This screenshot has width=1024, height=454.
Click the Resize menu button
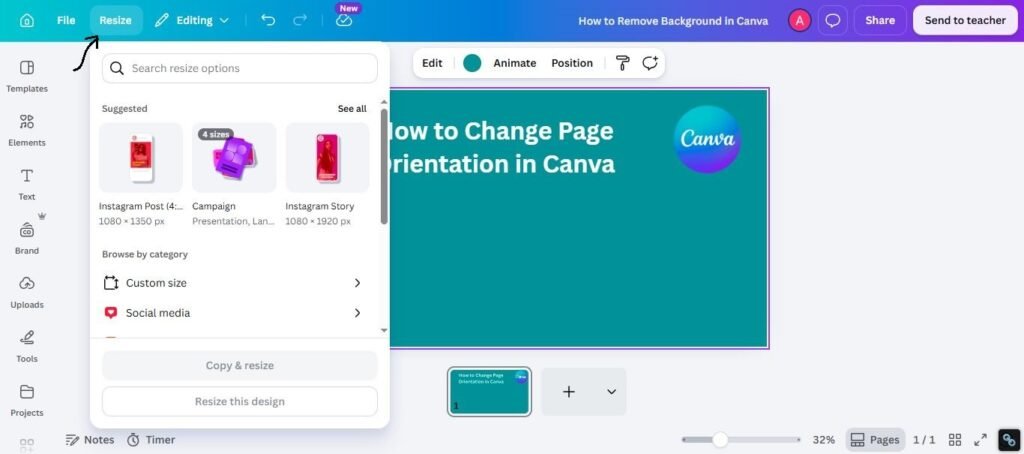point(116,20)
